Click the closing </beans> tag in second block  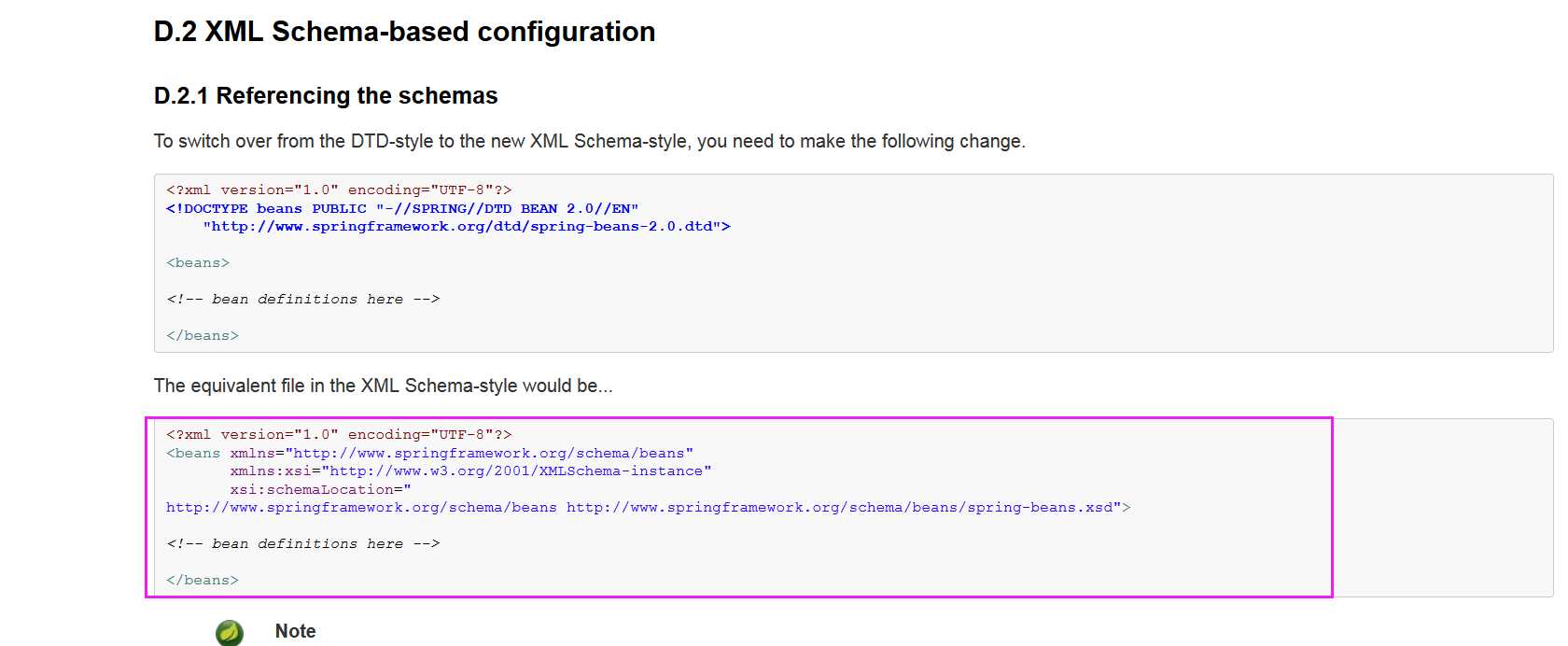tap(203, 580)
